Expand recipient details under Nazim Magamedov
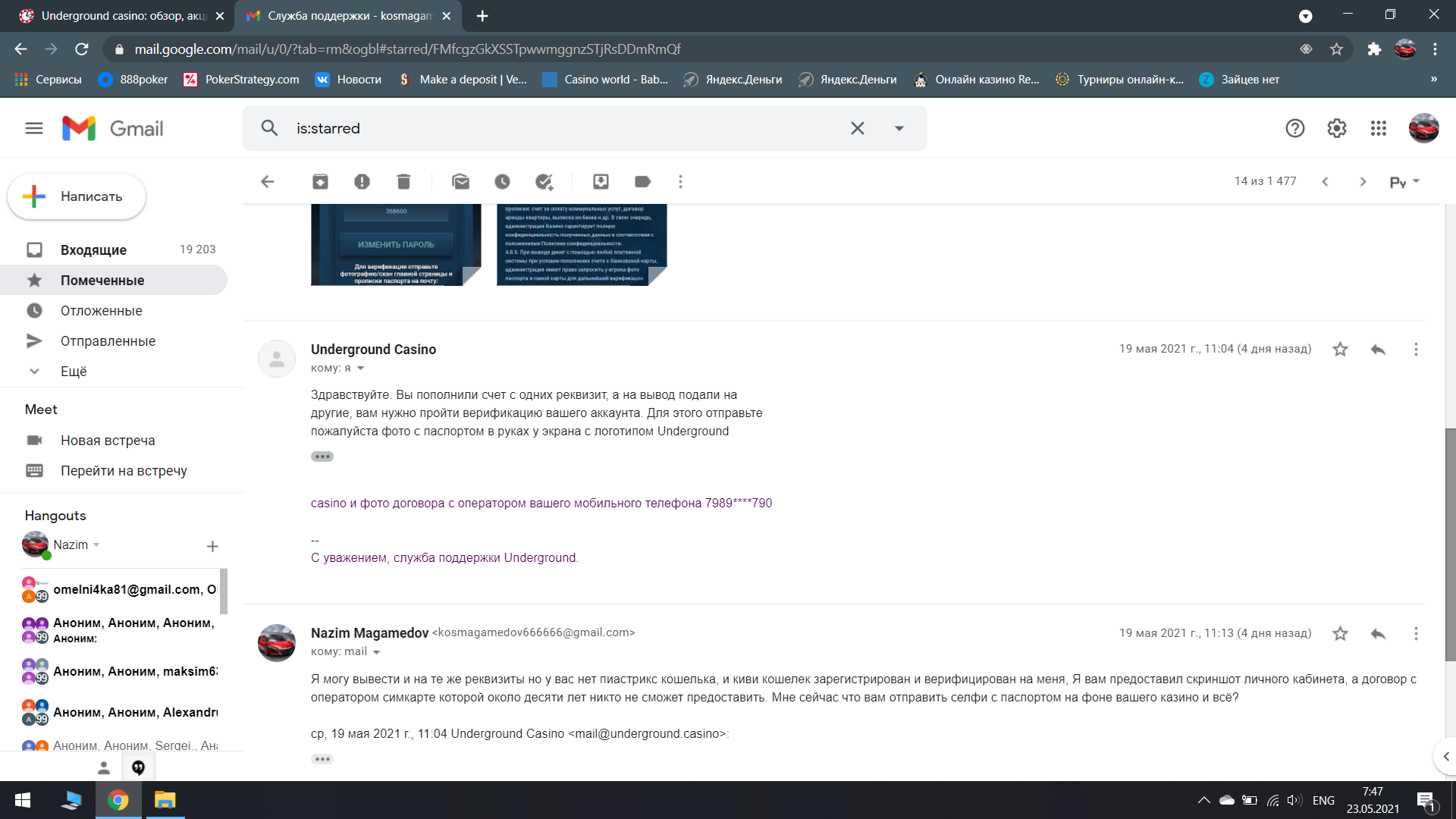 (376, 652)
